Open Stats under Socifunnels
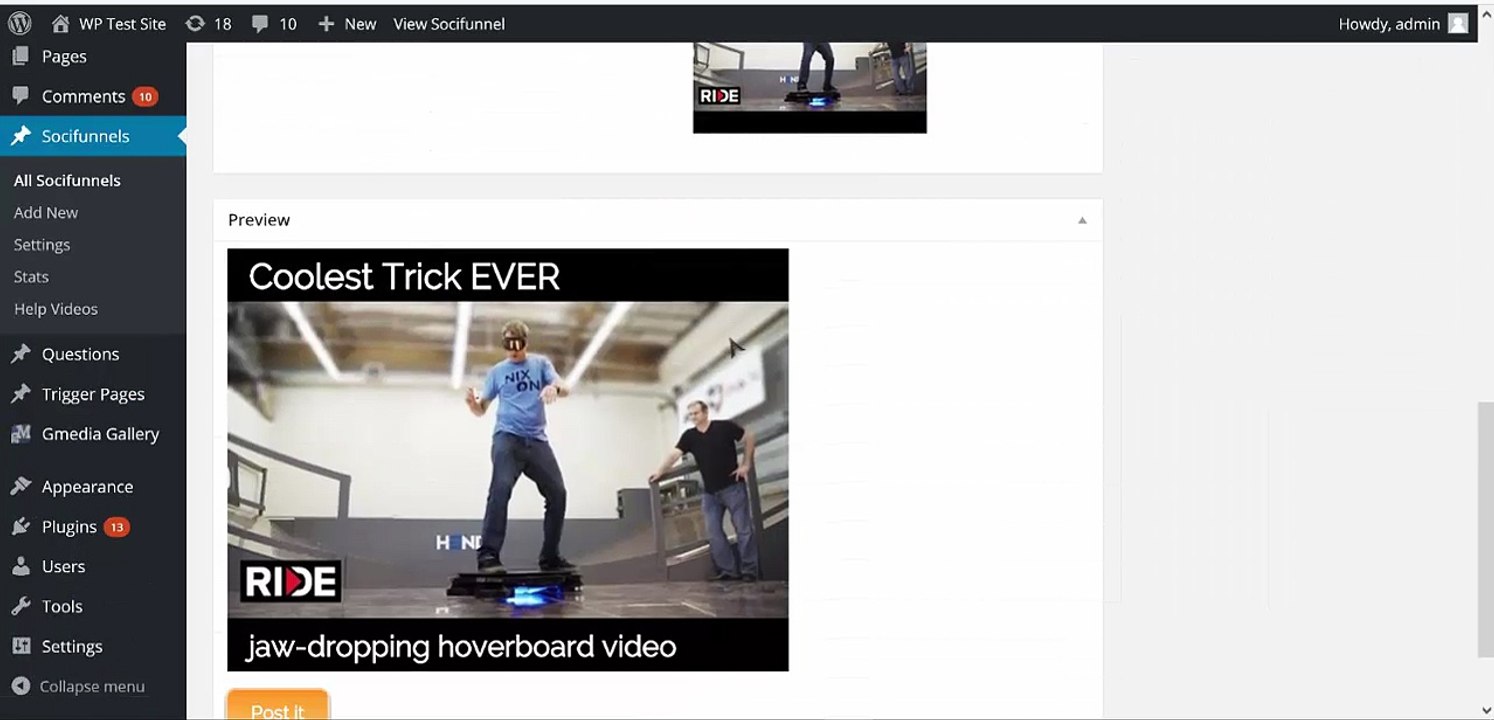Screen dimensions: 1494x720 coord(31,276)
